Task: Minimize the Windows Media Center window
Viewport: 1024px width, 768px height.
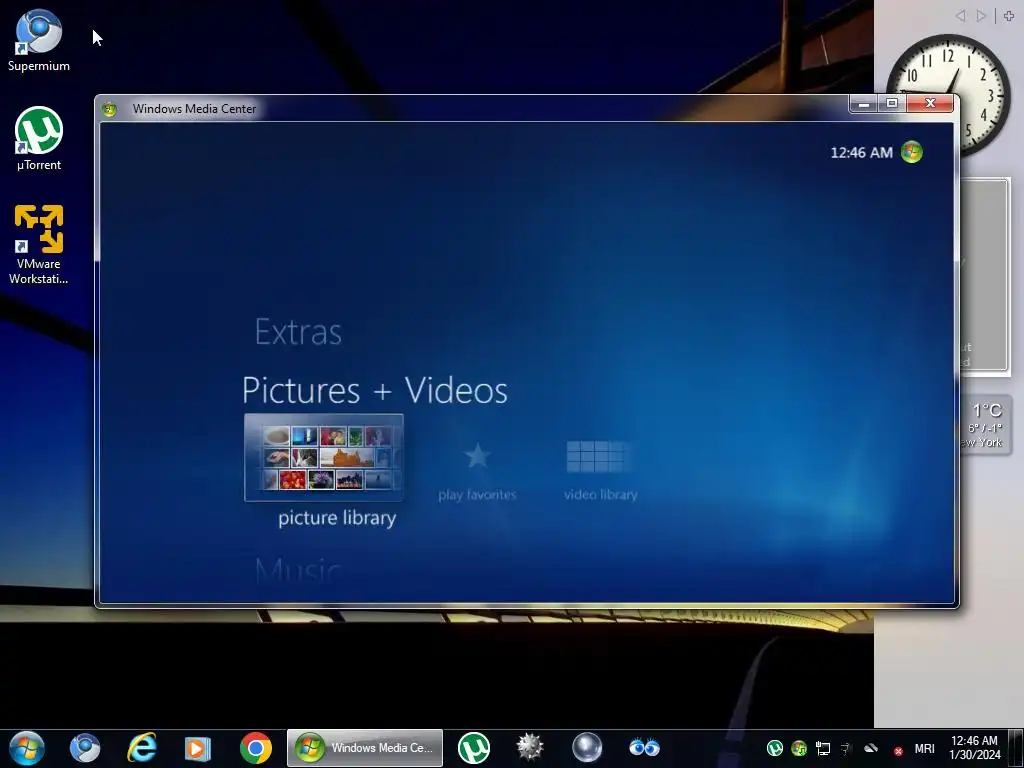Action: click(x=863, y=104)
